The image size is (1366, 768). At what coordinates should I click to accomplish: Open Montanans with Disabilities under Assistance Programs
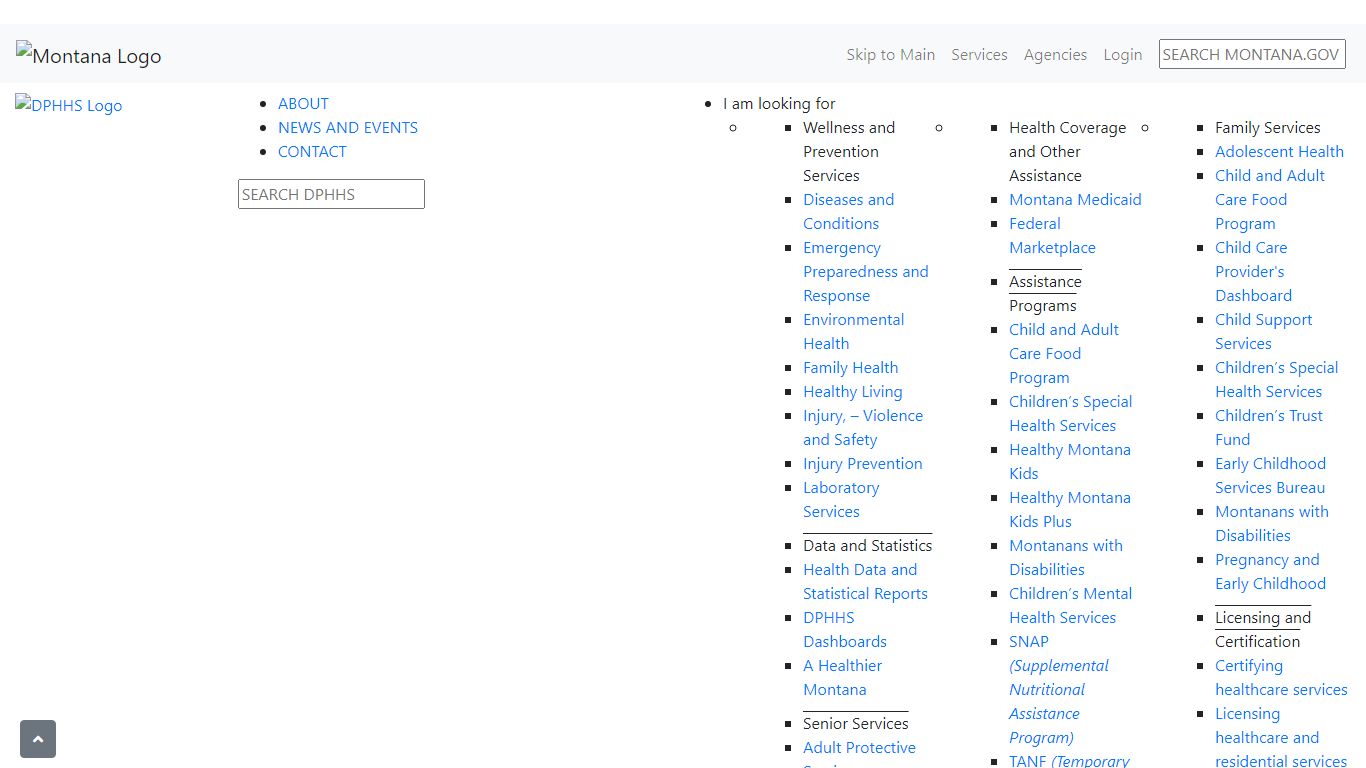point(1065,557)
